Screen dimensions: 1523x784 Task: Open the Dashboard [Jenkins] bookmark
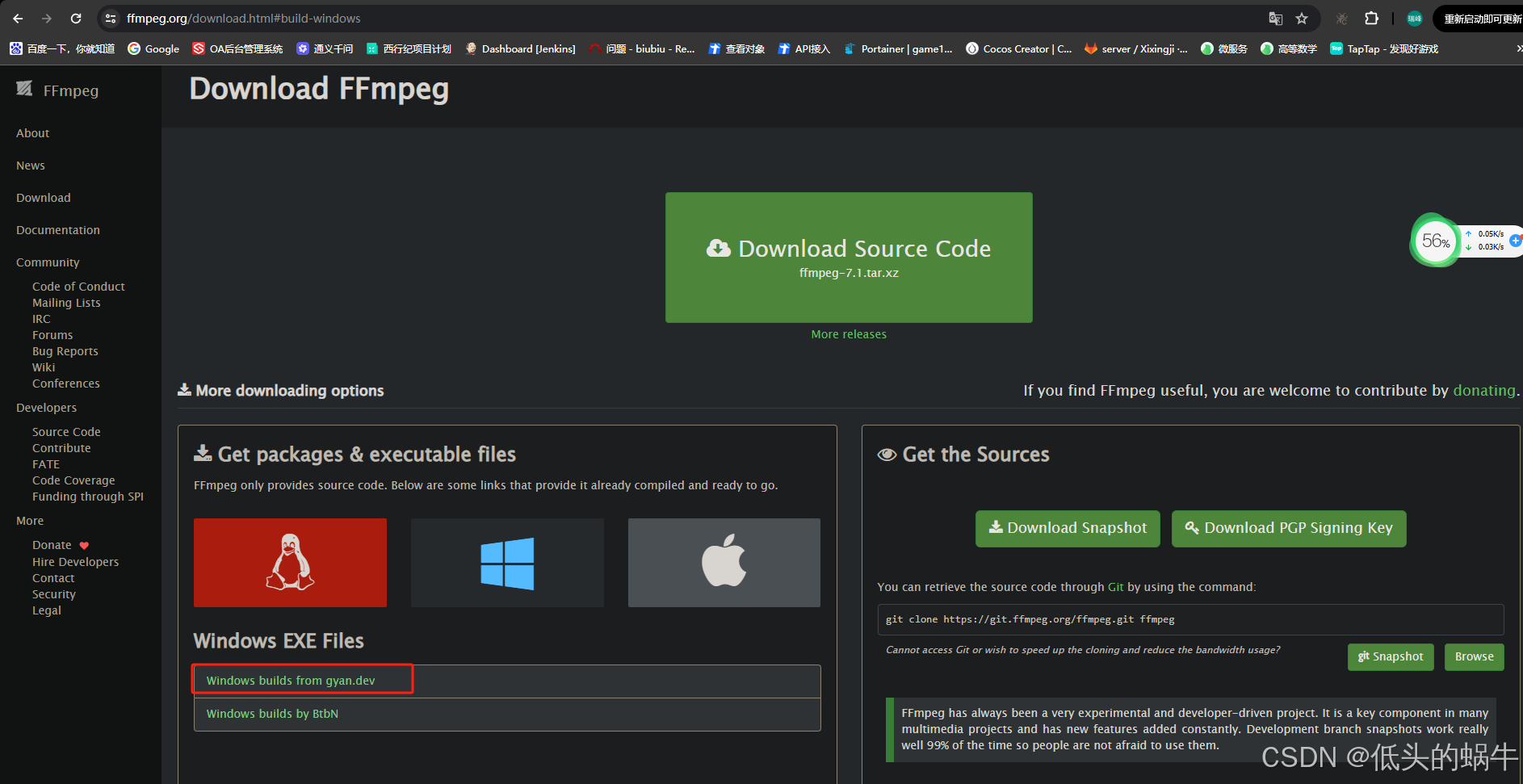[520, 48]
